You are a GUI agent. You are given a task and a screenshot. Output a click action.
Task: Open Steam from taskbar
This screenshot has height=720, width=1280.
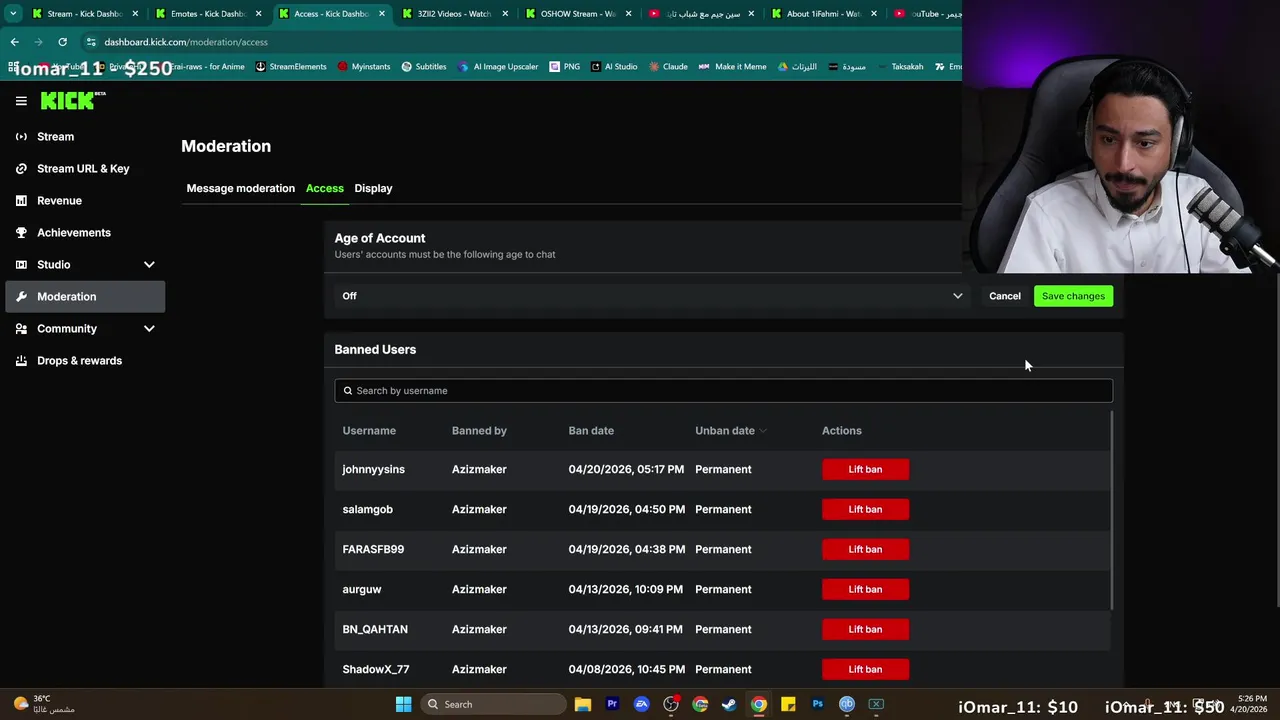point(729,704)
